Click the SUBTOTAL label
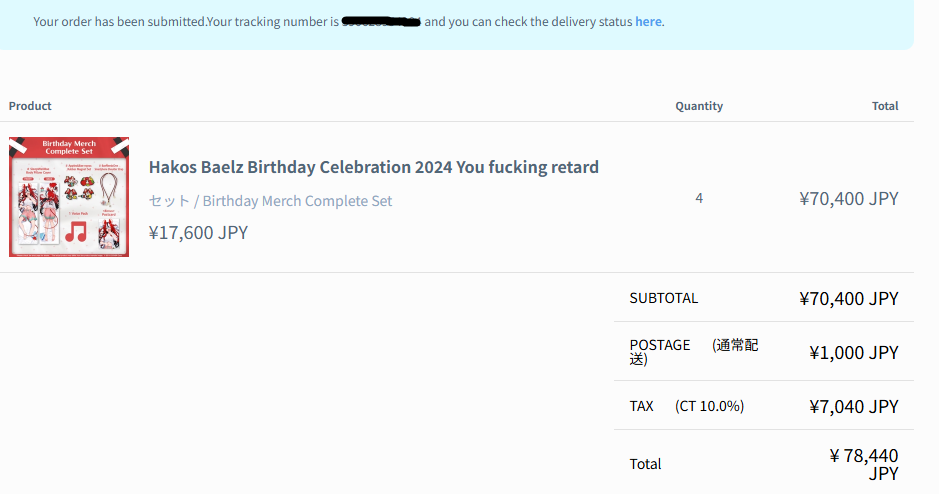Viewport: 939px width, 494px height. click(x=664, y=298)
